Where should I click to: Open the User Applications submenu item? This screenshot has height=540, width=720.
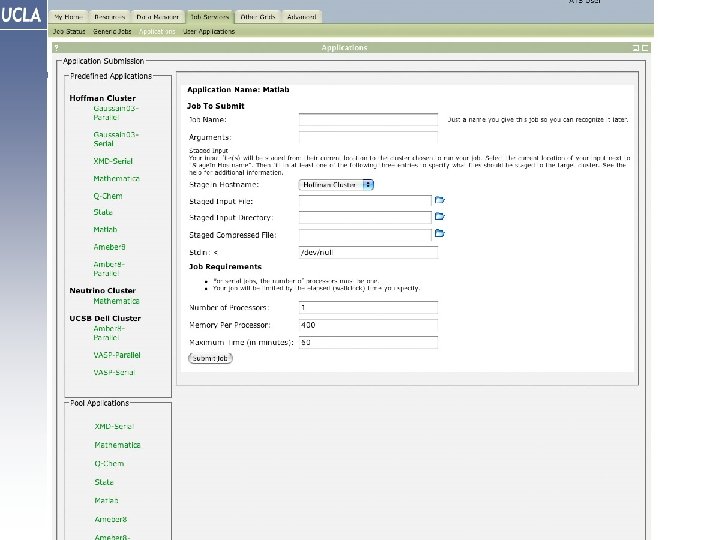pos(209,32)
